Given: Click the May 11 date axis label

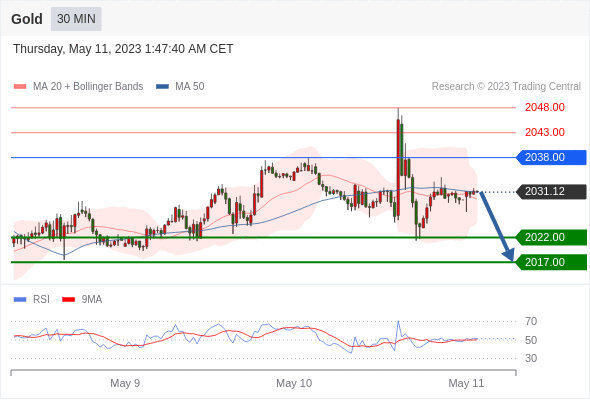Looking at the screenshot, I should [x=466, y=383].
